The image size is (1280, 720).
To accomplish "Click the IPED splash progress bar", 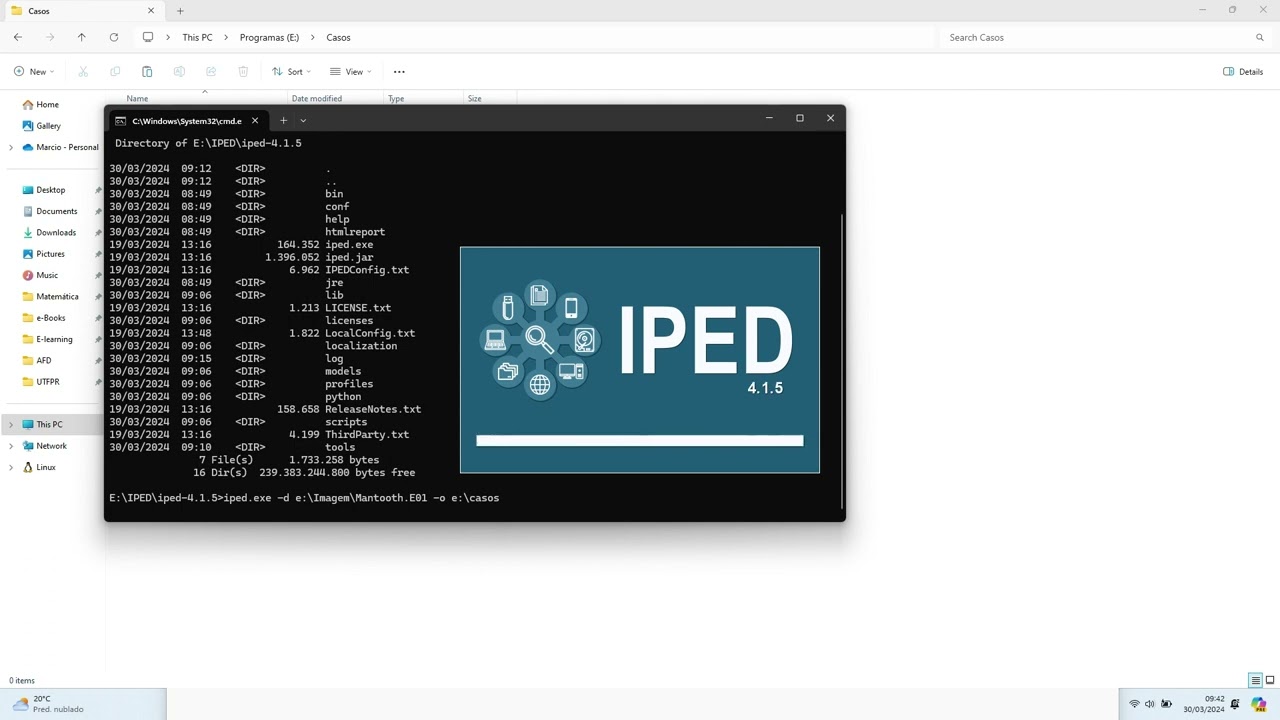I will tap(640, 441).
